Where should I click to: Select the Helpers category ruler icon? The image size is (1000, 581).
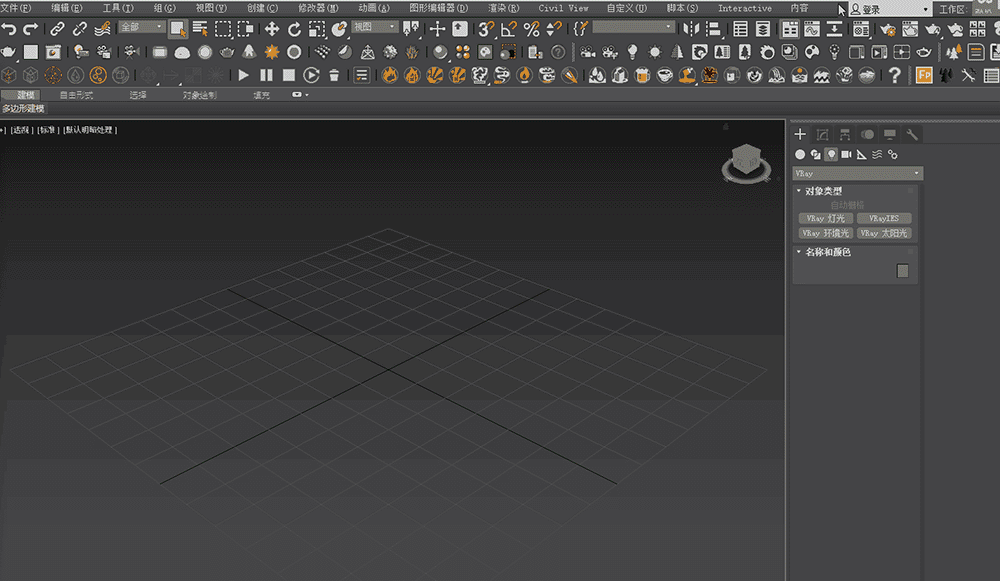[x=862, y=154]
